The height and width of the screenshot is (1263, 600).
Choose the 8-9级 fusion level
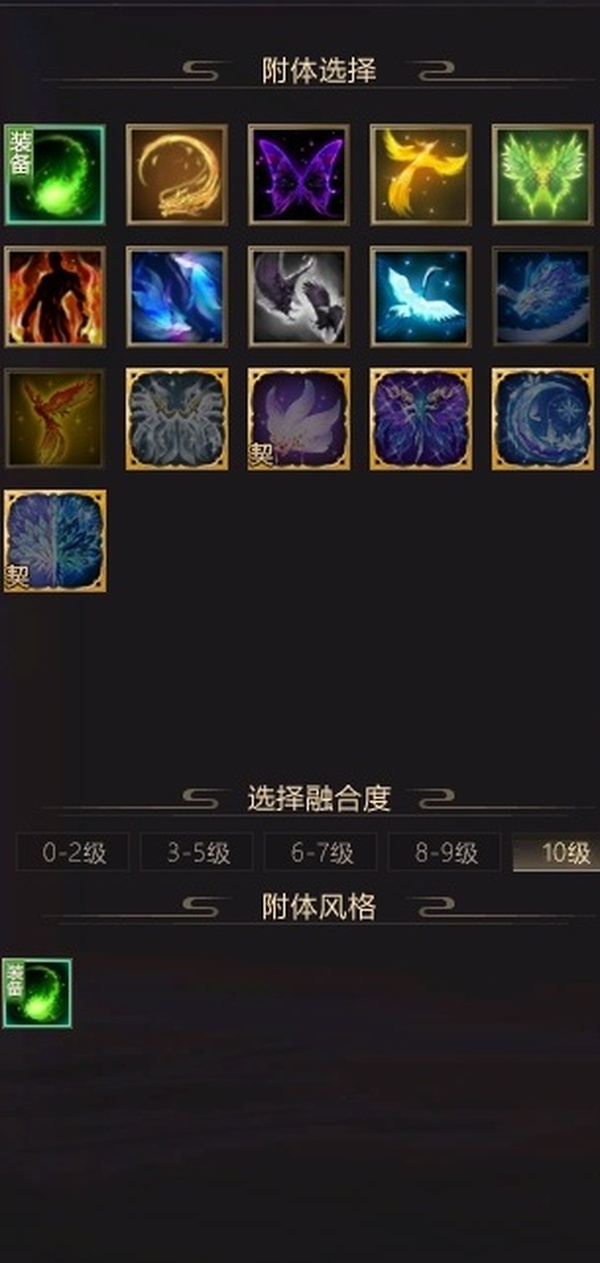click(445, 853)
